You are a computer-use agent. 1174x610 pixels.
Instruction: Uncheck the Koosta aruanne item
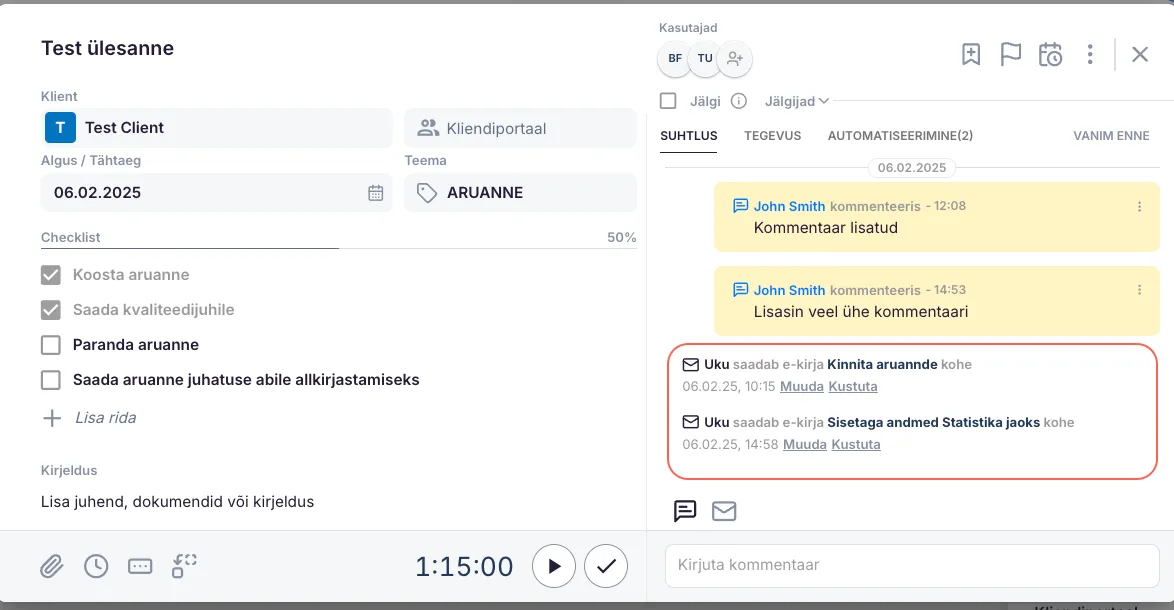point(51,275)
